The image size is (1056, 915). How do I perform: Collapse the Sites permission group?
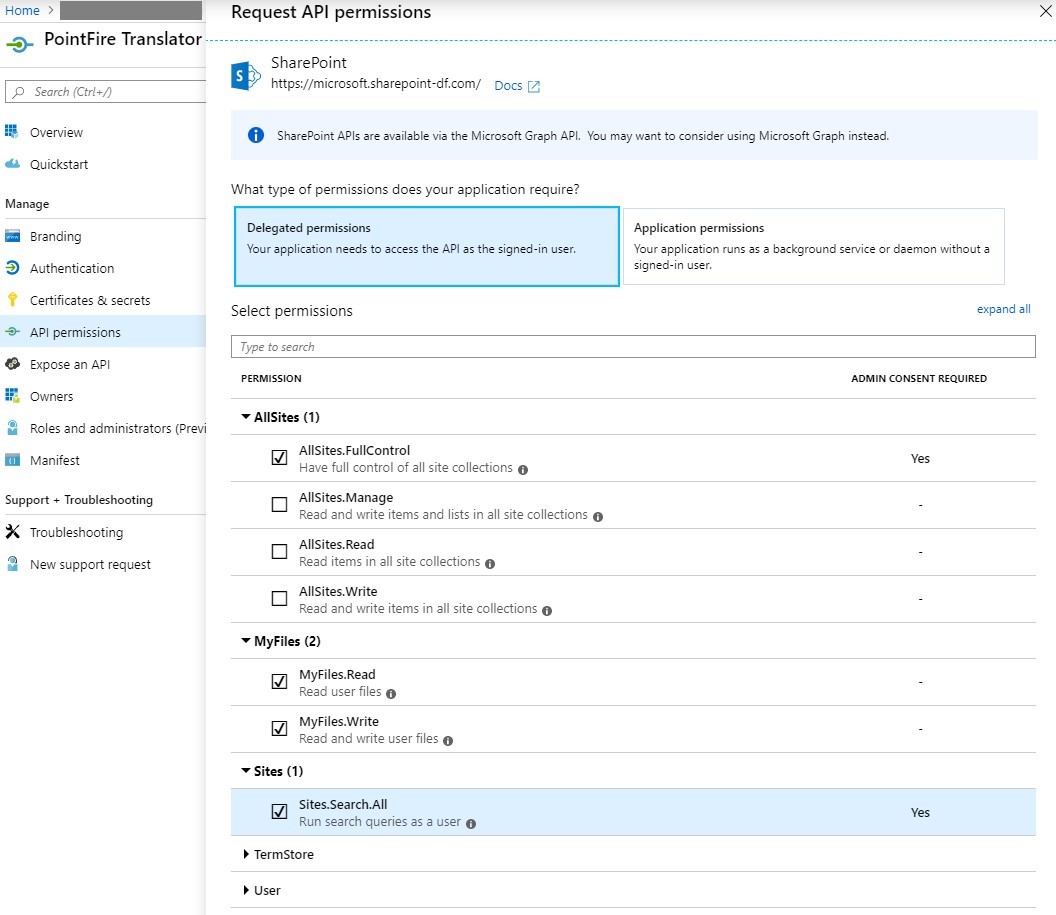(x=246, y=771)
